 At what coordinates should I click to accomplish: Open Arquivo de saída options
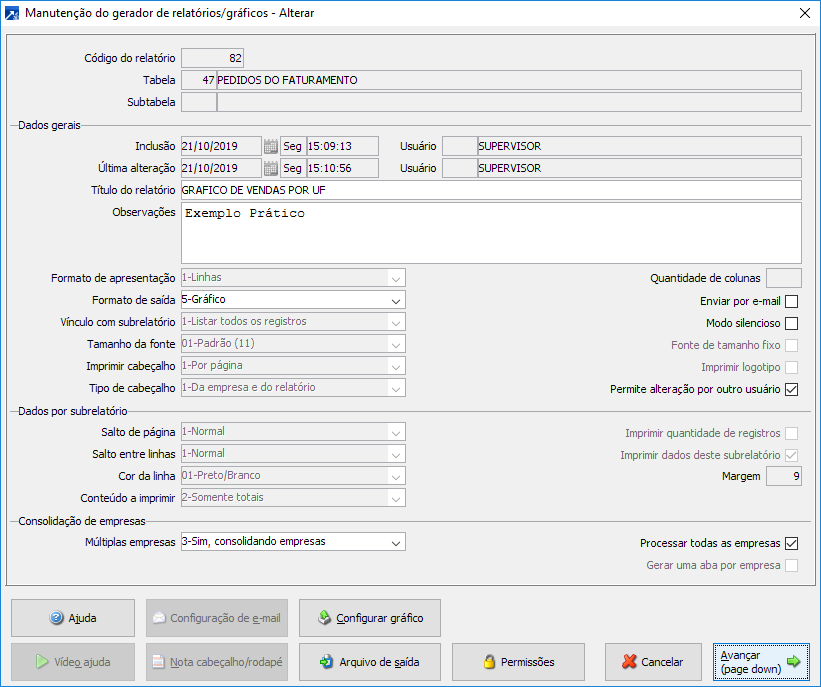point(370,662)
